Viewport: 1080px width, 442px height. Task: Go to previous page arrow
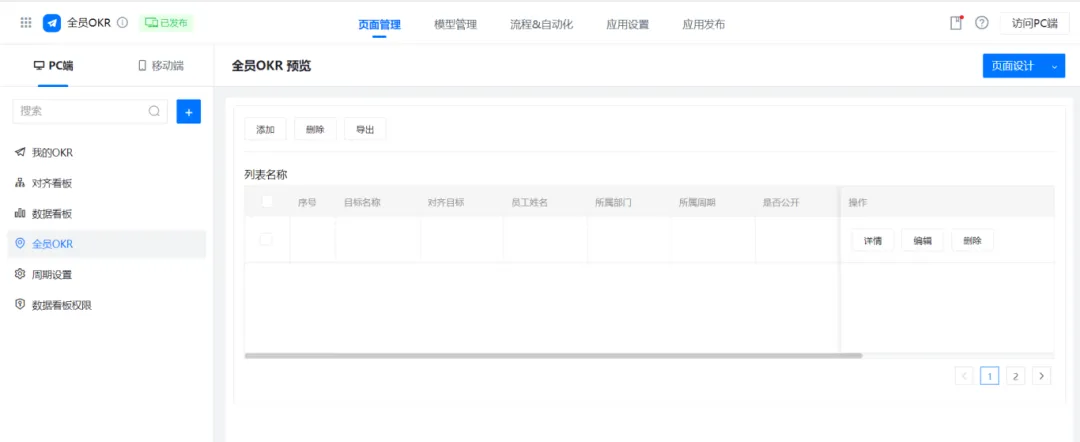(x=964, y=376)
